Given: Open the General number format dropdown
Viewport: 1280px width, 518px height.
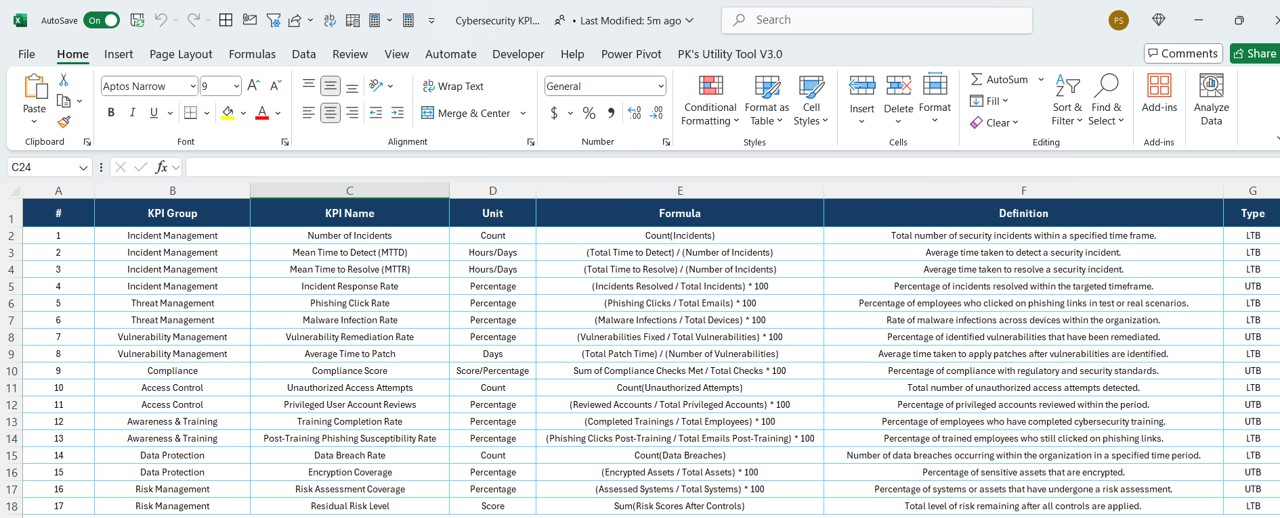Looking at the screenshot, I should pos(660,86).
